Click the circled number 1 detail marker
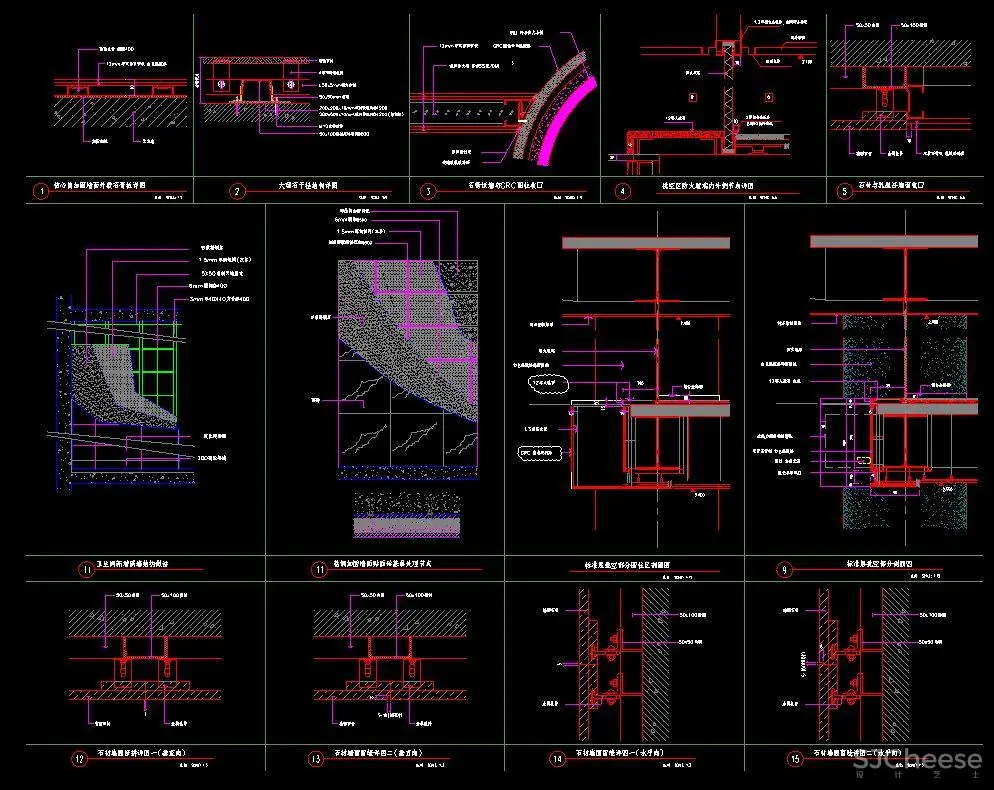 pyautogui.click(x=40, y=190)
